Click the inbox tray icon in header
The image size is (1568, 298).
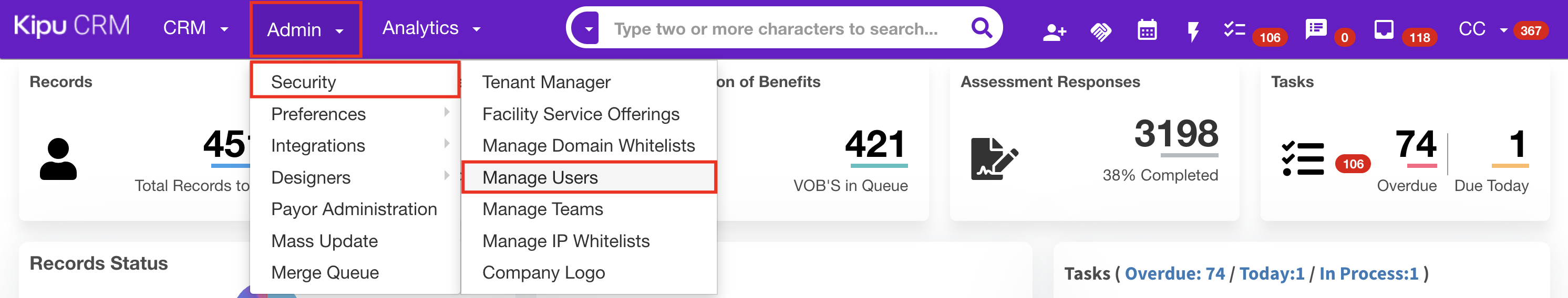pyautogui.click(x=1384, y=29)
